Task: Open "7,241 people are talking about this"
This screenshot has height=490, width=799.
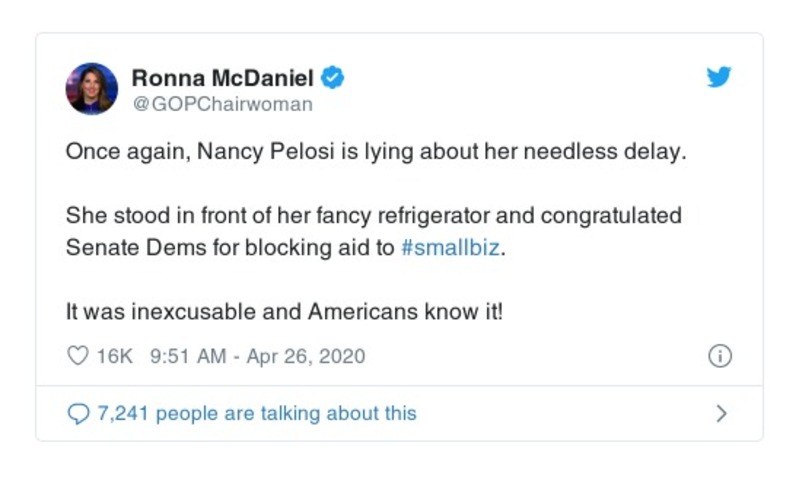Action: click(256, 413)
